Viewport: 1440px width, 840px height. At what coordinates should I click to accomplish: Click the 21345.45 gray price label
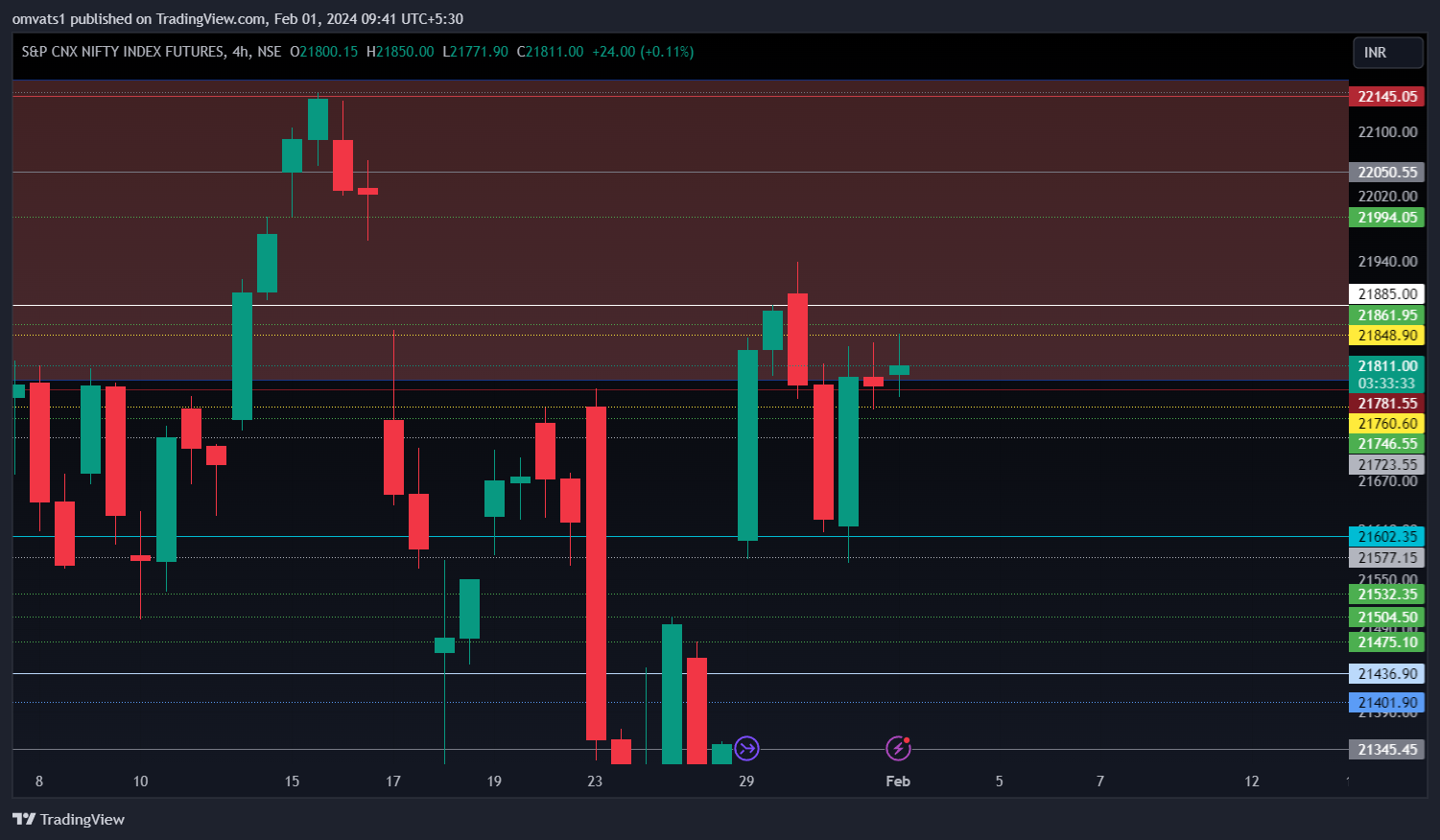tap(1386, 750)
